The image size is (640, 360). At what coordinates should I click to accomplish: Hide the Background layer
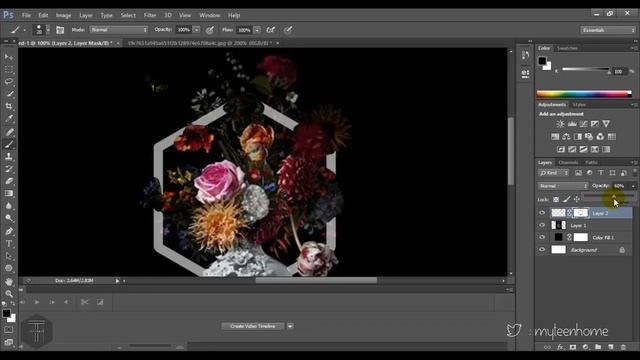pos(542,249)
